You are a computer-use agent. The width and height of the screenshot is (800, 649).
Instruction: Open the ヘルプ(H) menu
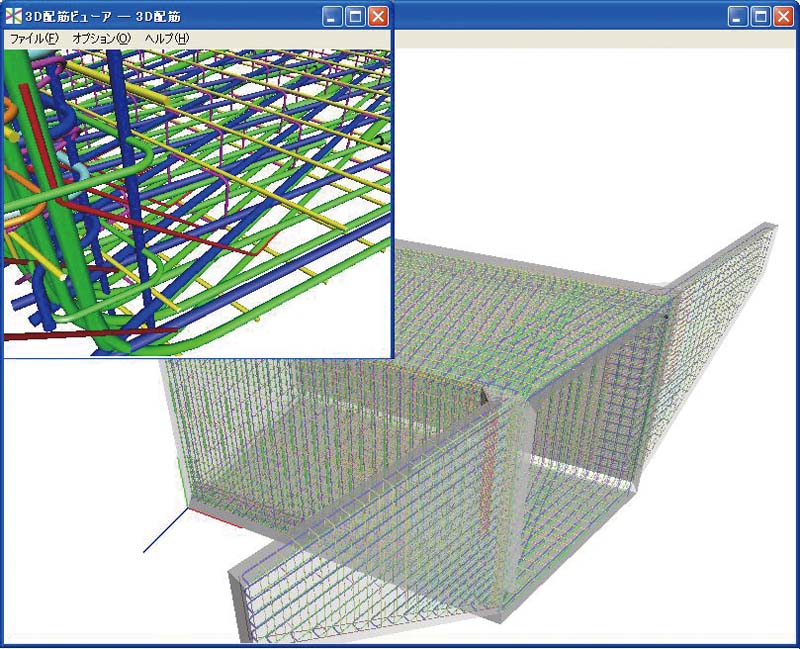tap(167, 39)
